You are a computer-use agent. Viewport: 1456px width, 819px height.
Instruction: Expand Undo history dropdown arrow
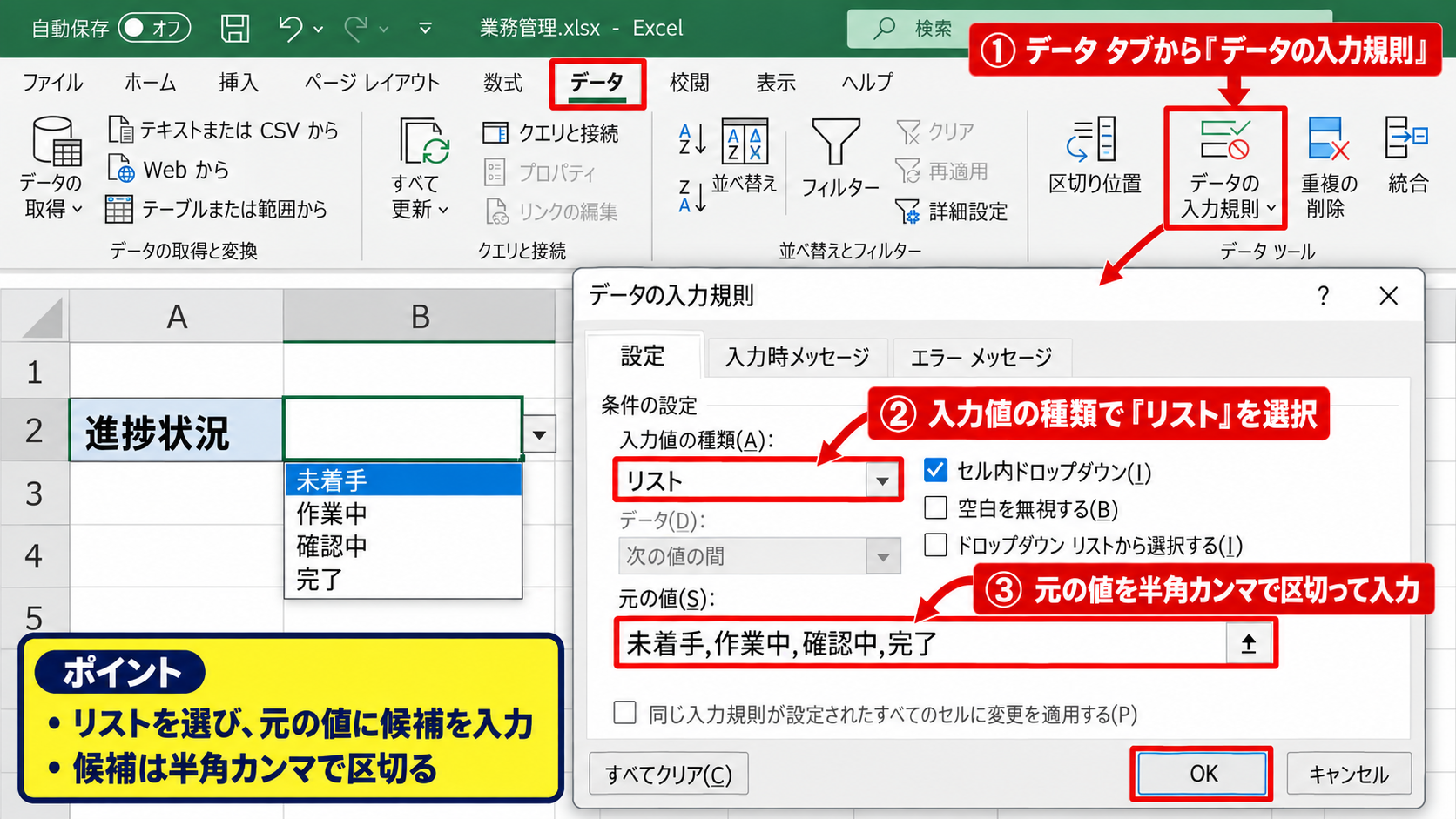pyautogui.click(x=319, y=30)
